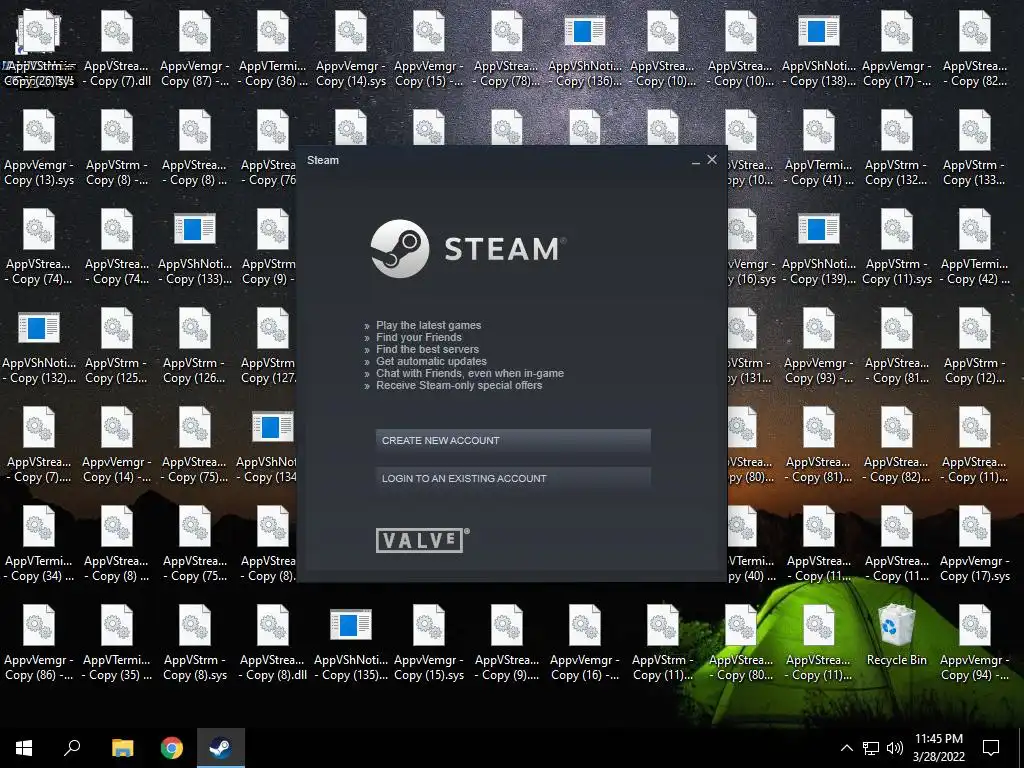This screenshot has height=768, width=1024.
Task: Click 'Receive Steam-only special offers' text
Action: (x=459, y=385)
